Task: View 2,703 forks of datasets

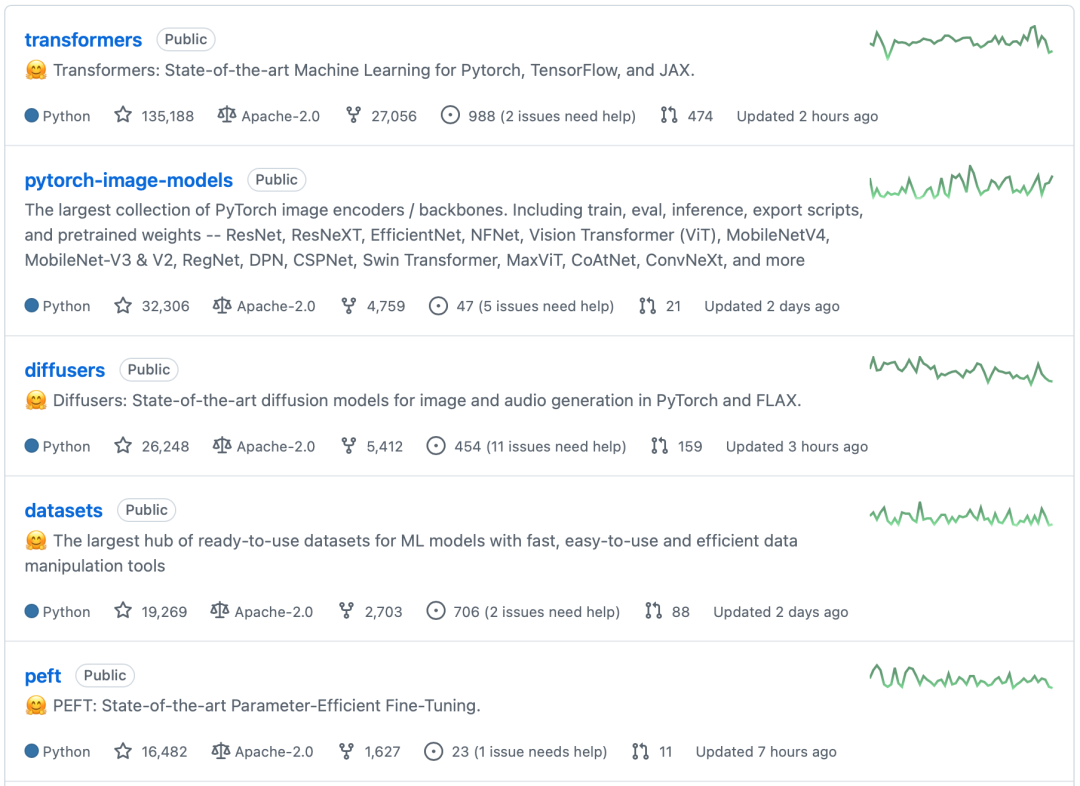Action: [383, 612]
